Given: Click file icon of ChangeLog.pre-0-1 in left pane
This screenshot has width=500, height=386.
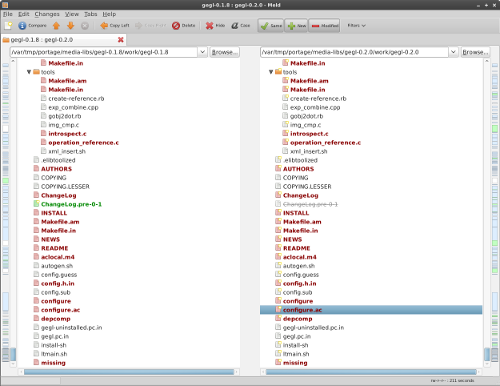Looking at the screenshot, I should click(x=36, y=204).
